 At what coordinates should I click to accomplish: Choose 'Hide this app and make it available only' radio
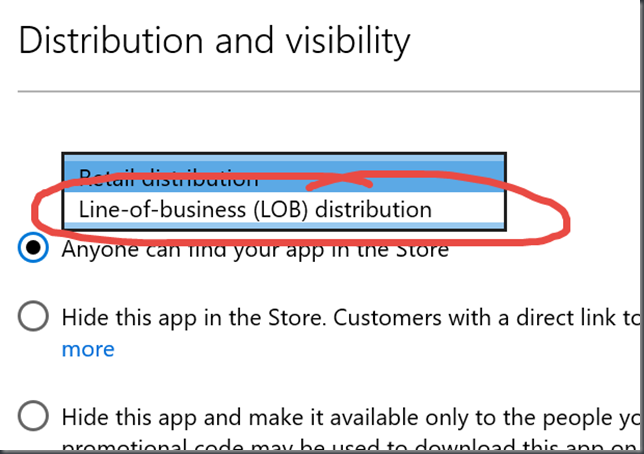[x=33, y=415]
